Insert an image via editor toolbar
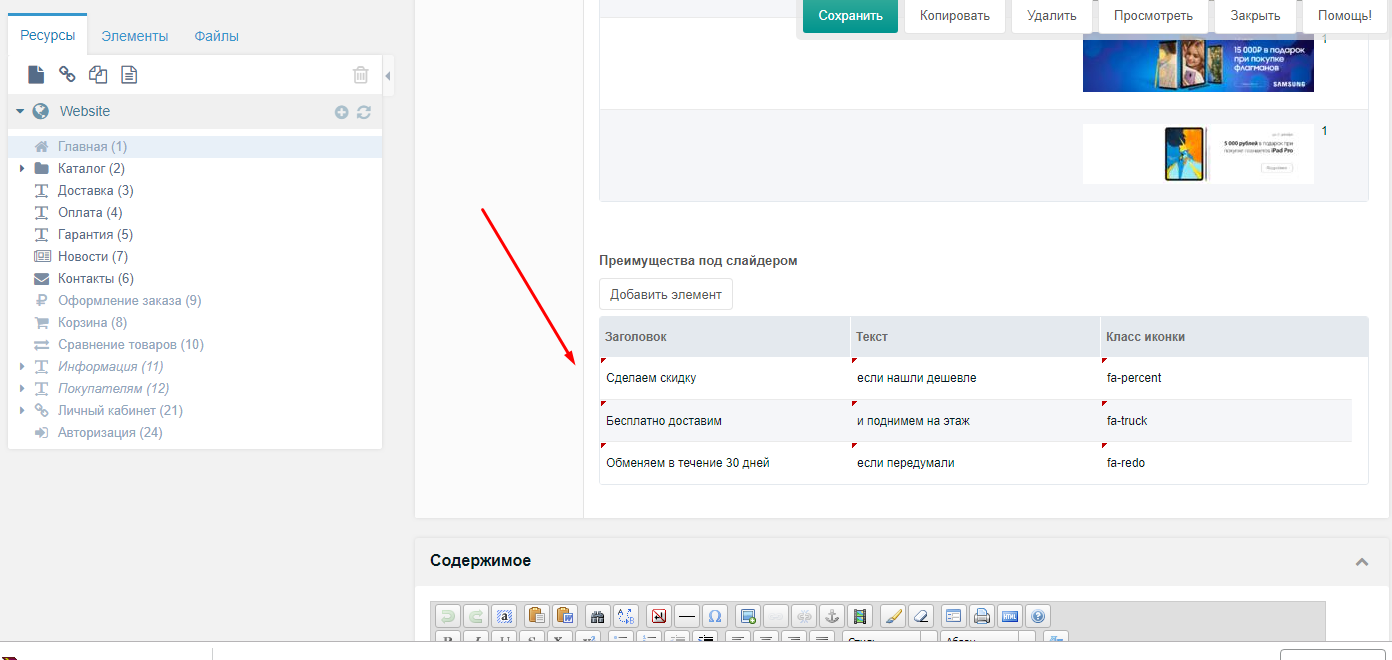This screenshot has width=1392, height=660. 748,616
